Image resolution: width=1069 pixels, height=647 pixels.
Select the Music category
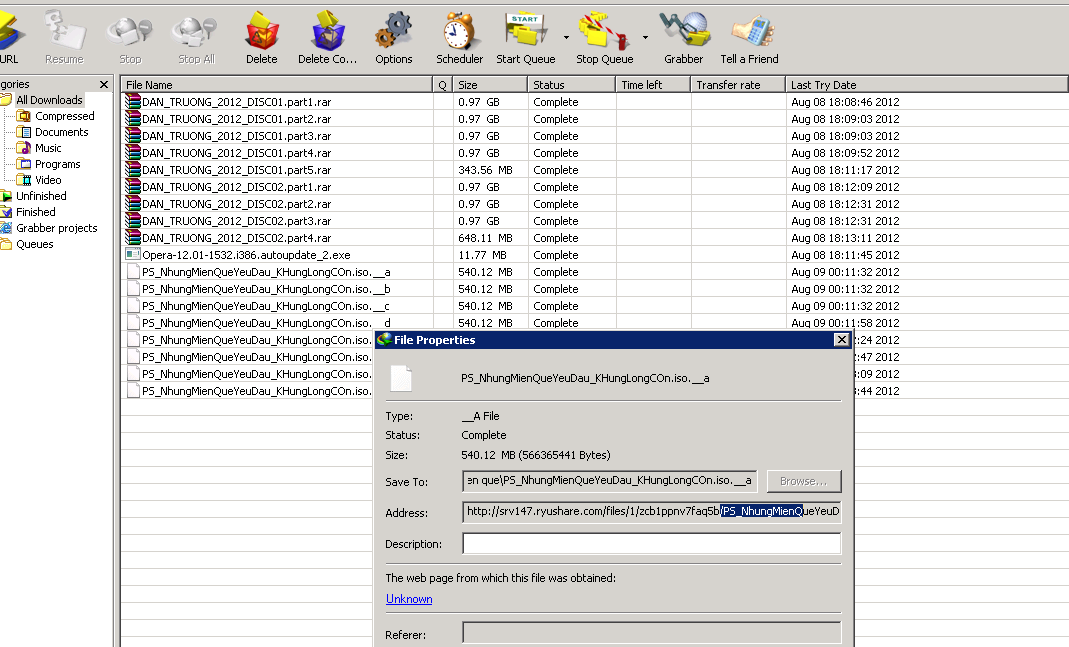click(48, 148)
